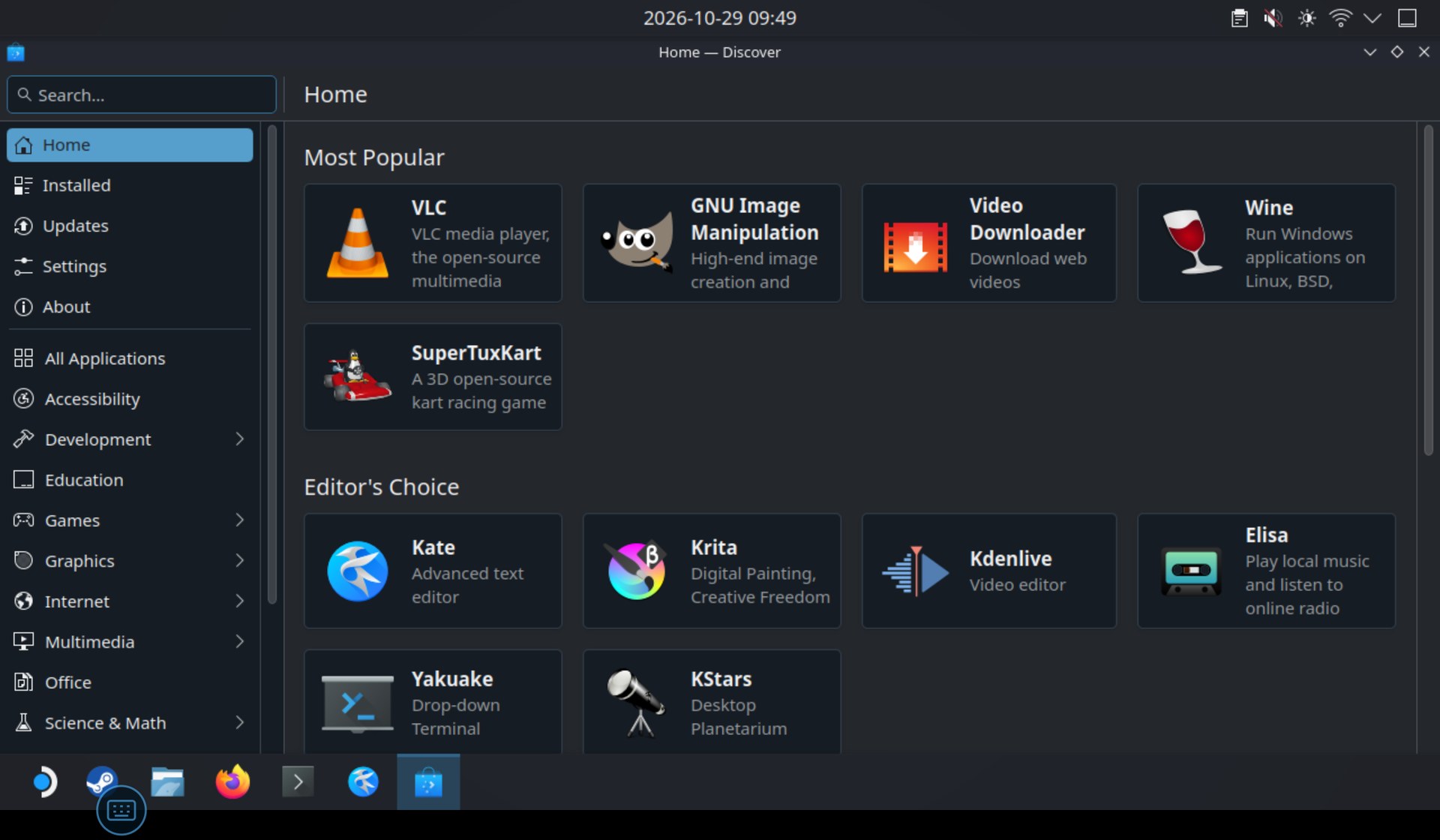Launch Steam from the taskbar
This screenshot has height=840, width=1440.
[x=101, y=781]
